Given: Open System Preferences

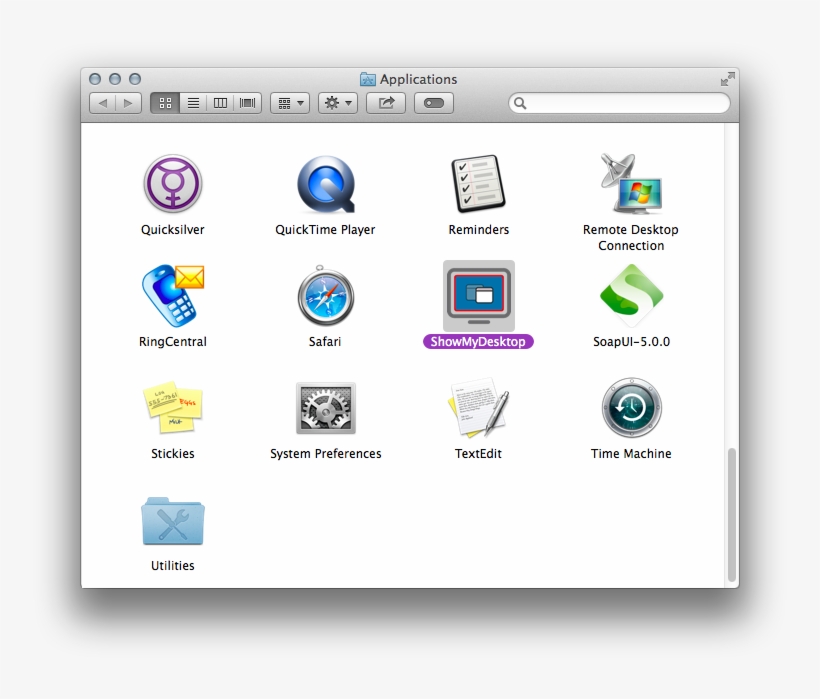Looking at the screenshot, I should [325, 408].
